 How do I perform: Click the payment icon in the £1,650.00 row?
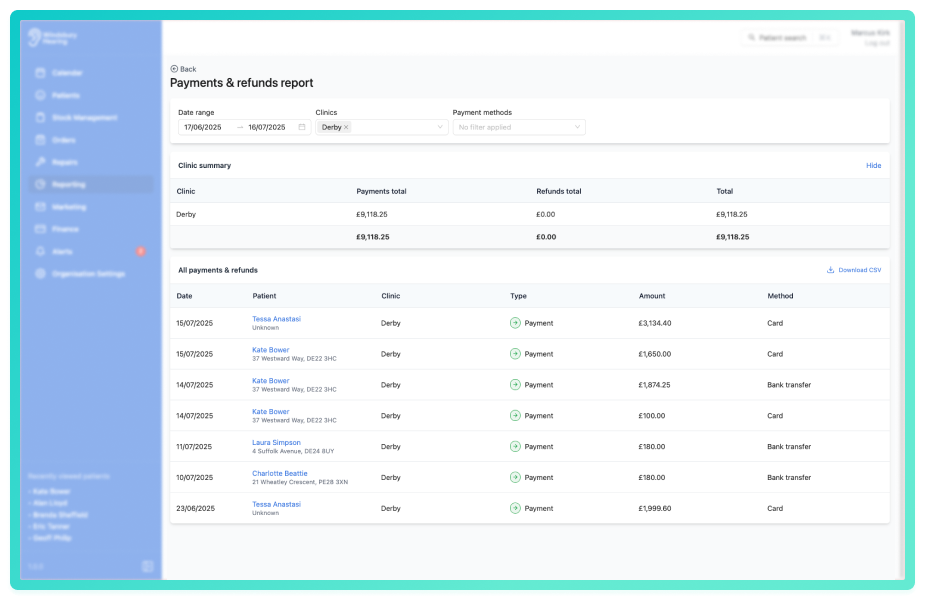(x=515, y=353)
